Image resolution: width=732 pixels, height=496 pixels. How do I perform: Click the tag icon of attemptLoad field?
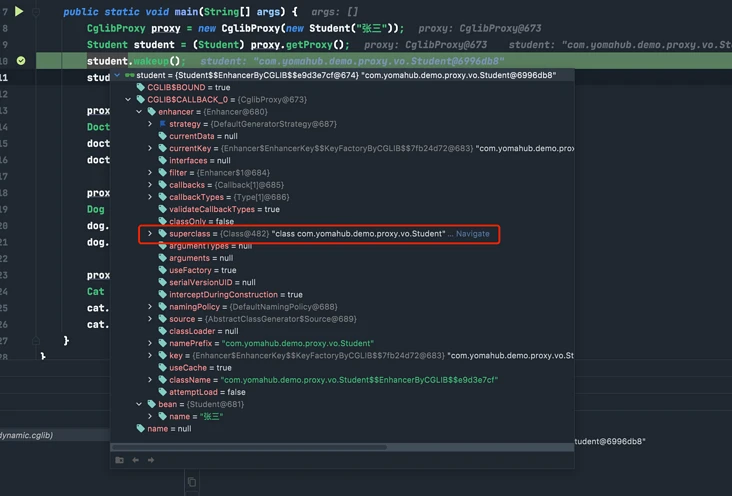(x=162, y=392)
